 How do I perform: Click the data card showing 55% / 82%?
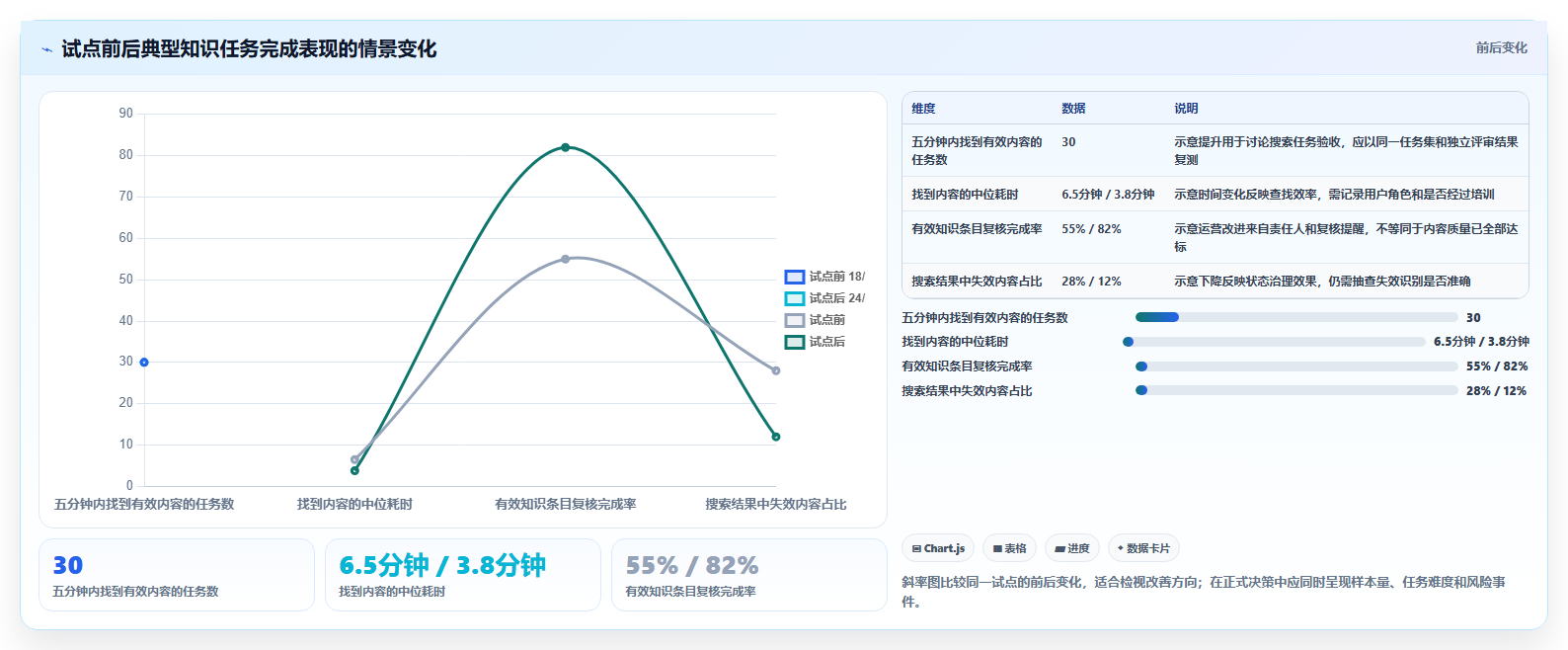pos(749,575)
